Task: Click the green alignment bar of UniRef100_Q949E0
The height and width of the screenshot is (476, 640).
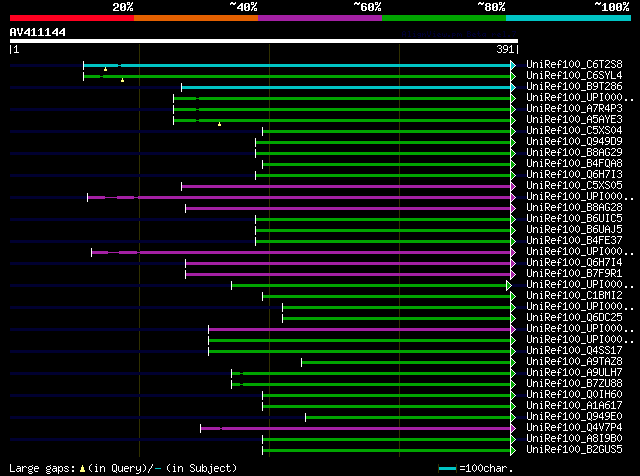Action: 408,418
